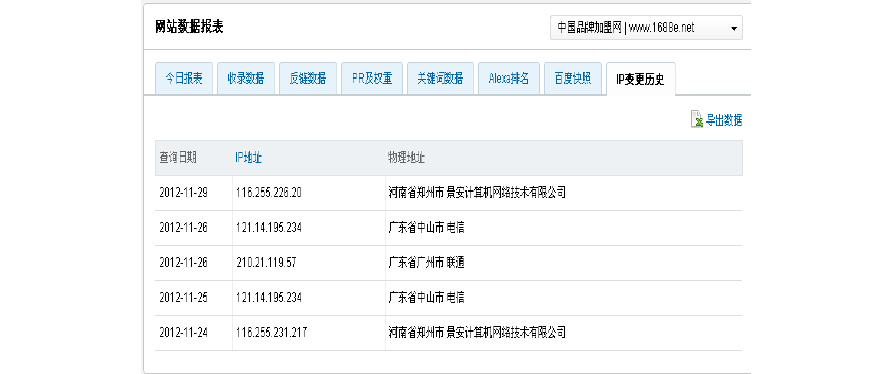Click the Excel export icon
893x374 pixels.
697,119
